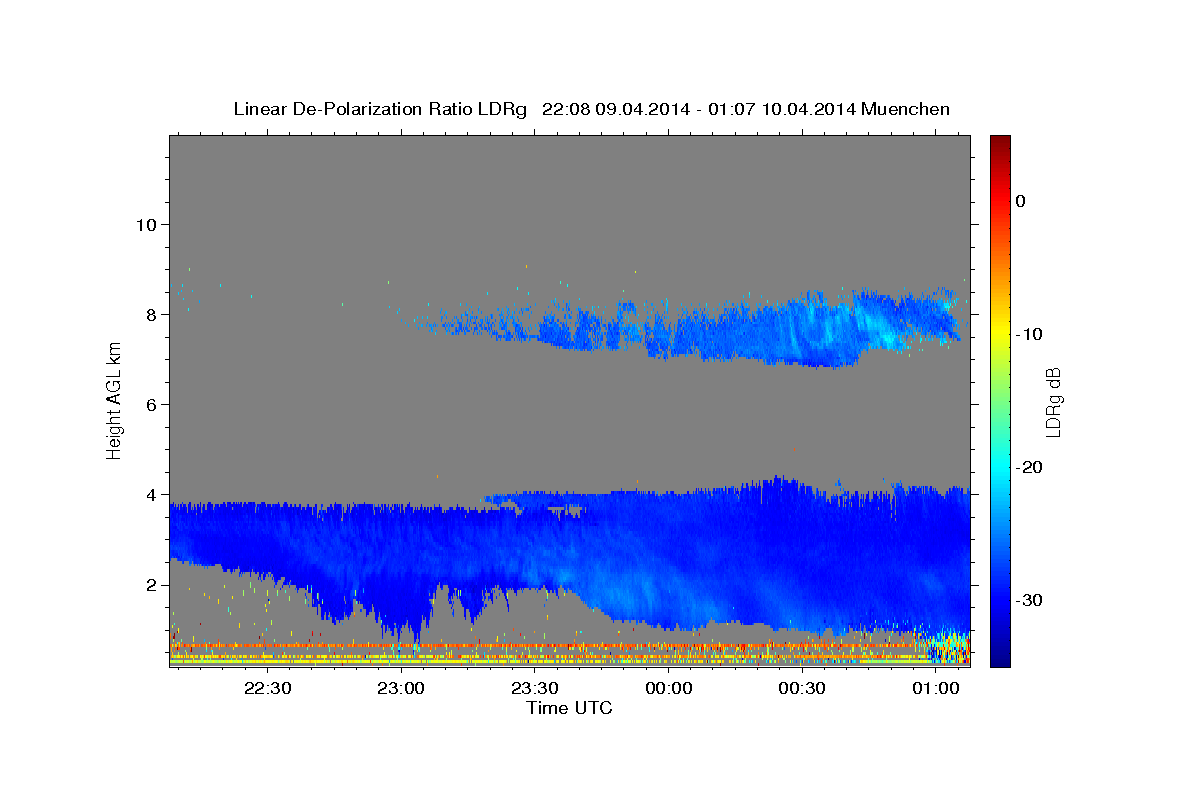This screenshot has width=1200, height=800.
Task: Click the 23:30 time tick label
Action: click(535, 688)
